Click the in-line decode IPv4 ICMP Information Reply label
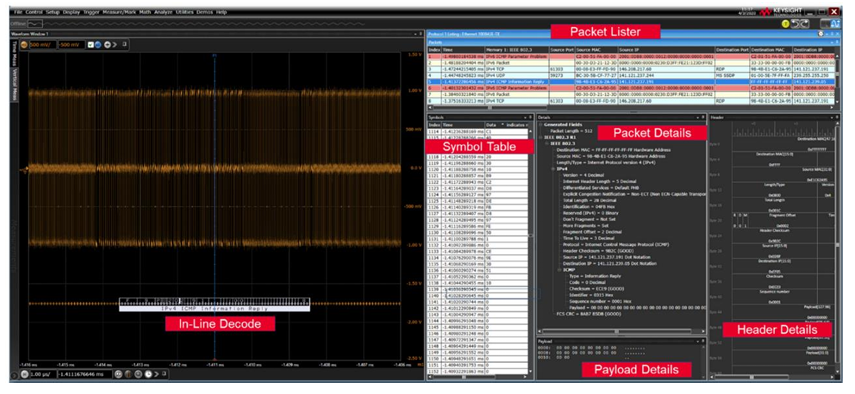This screenshot has height=394, width=855. tap(214, 308)
